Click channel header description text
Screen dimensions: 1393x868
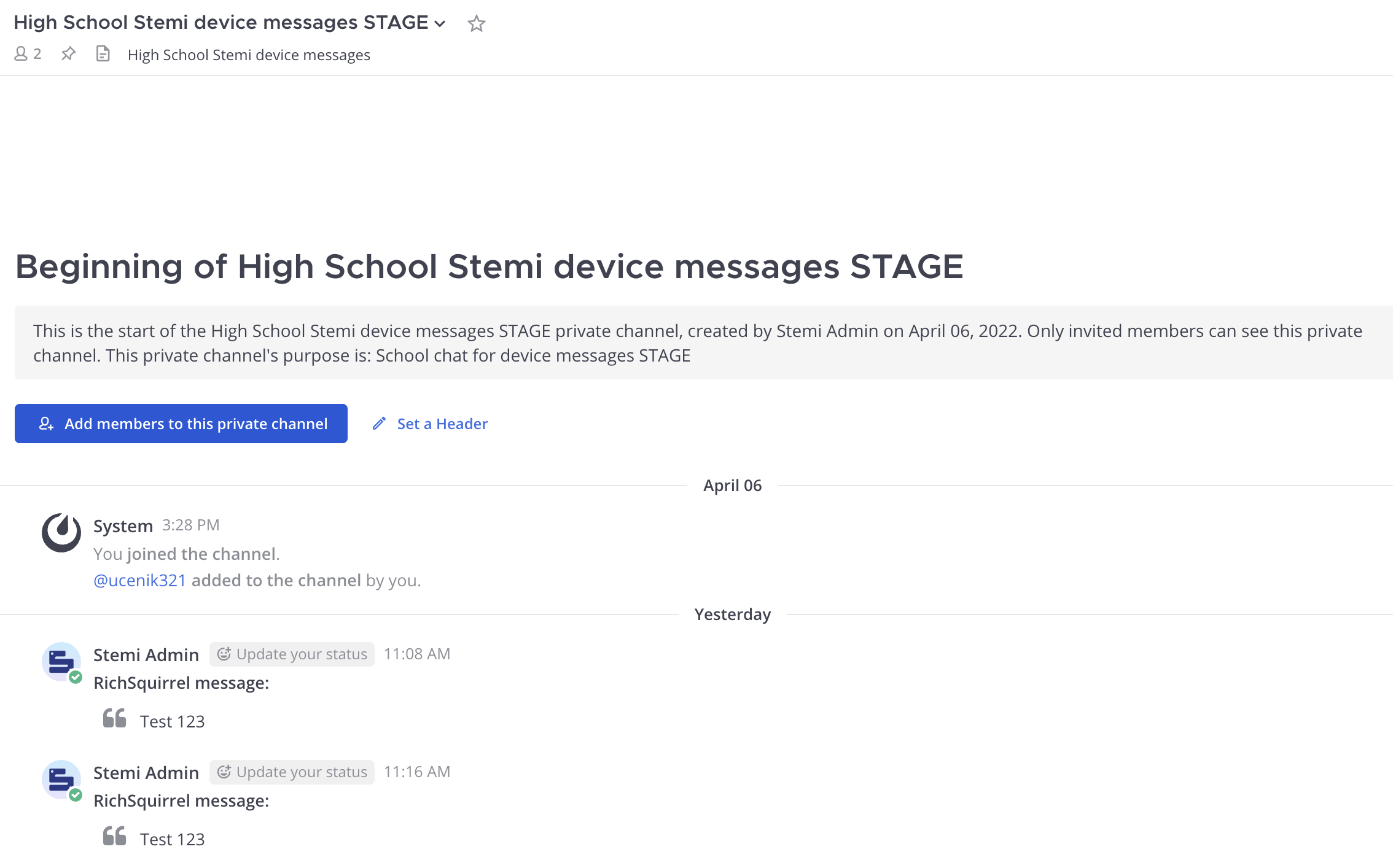coord(249,55)
